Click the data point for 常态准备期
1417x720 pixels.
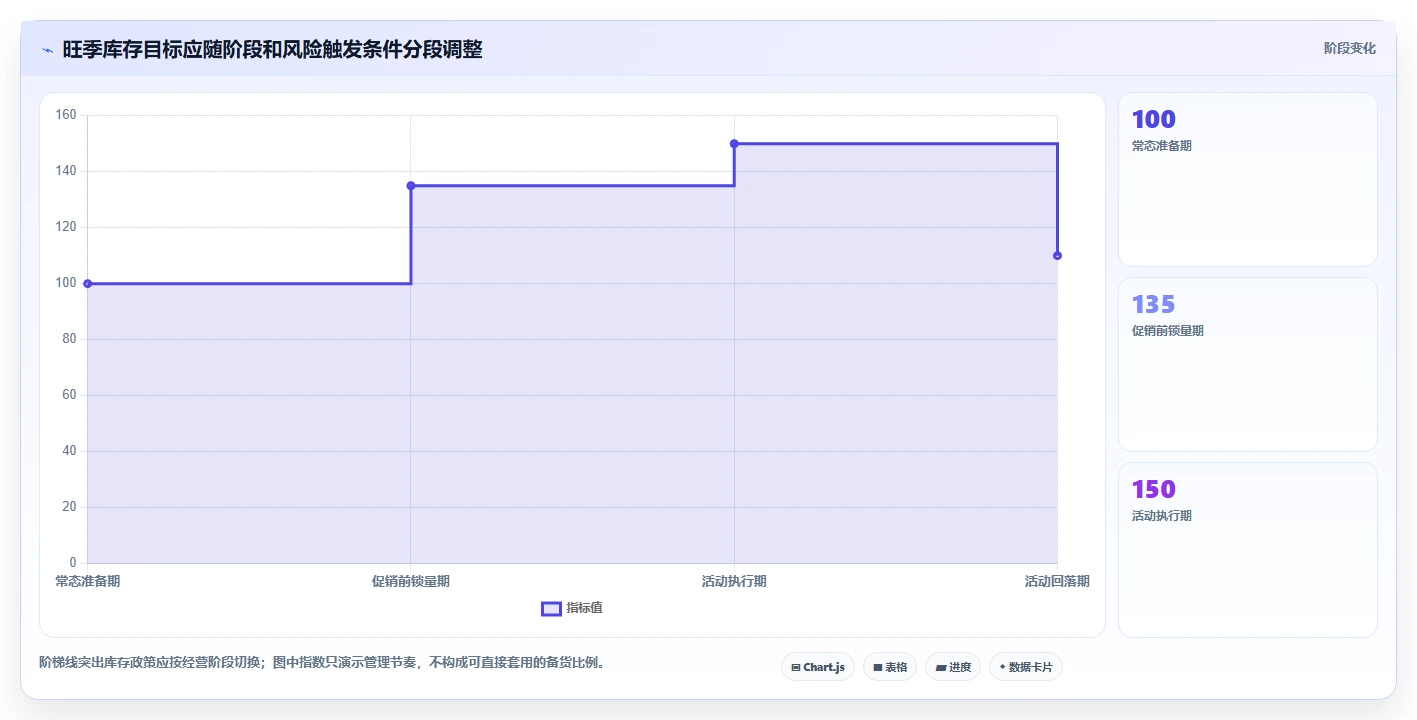pos(88,284)
